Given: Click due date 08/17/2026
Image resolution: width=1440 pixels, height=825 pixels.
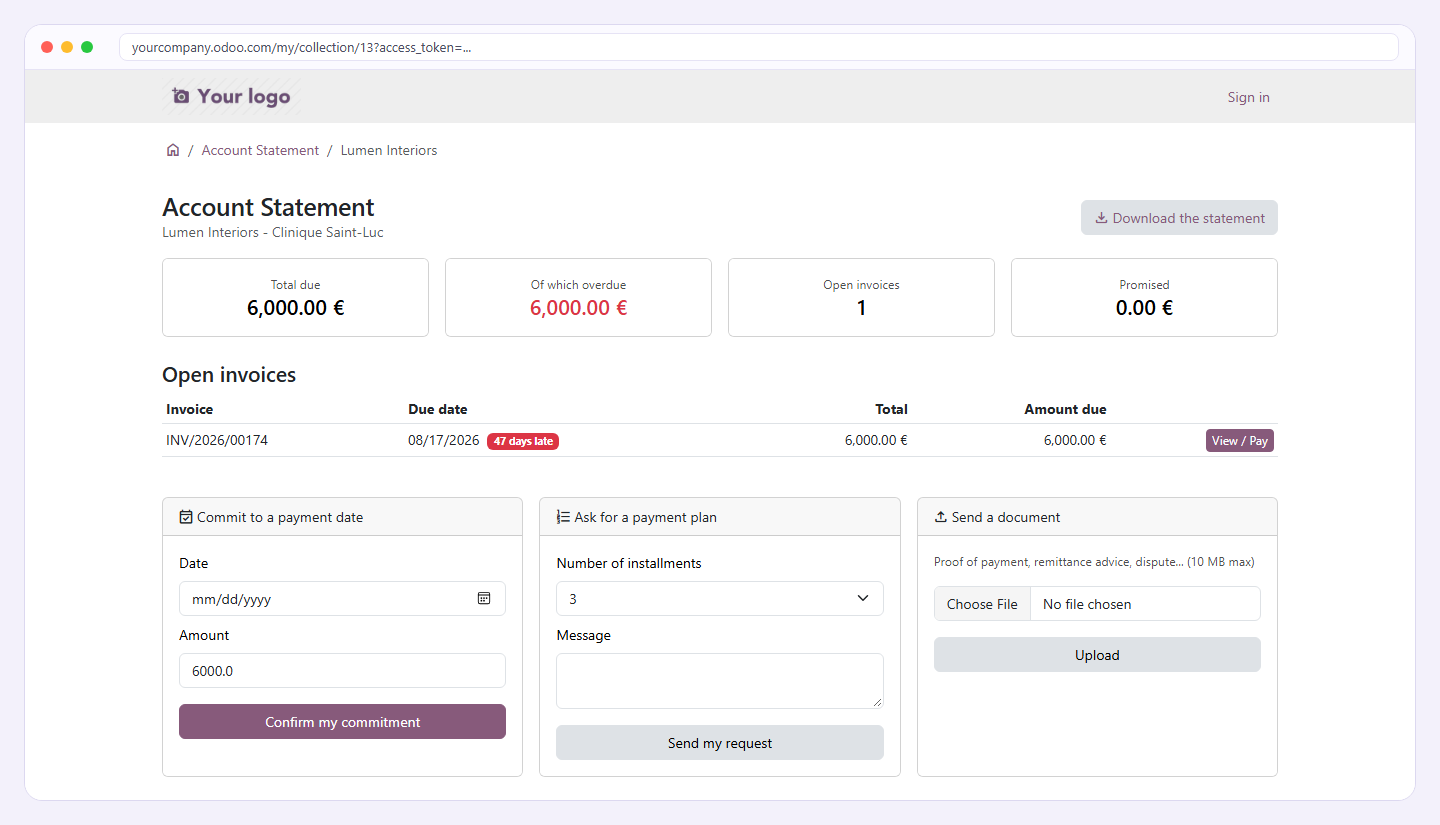Looking at the screenshot, I should pyautogui.click(x=444, y=440).
